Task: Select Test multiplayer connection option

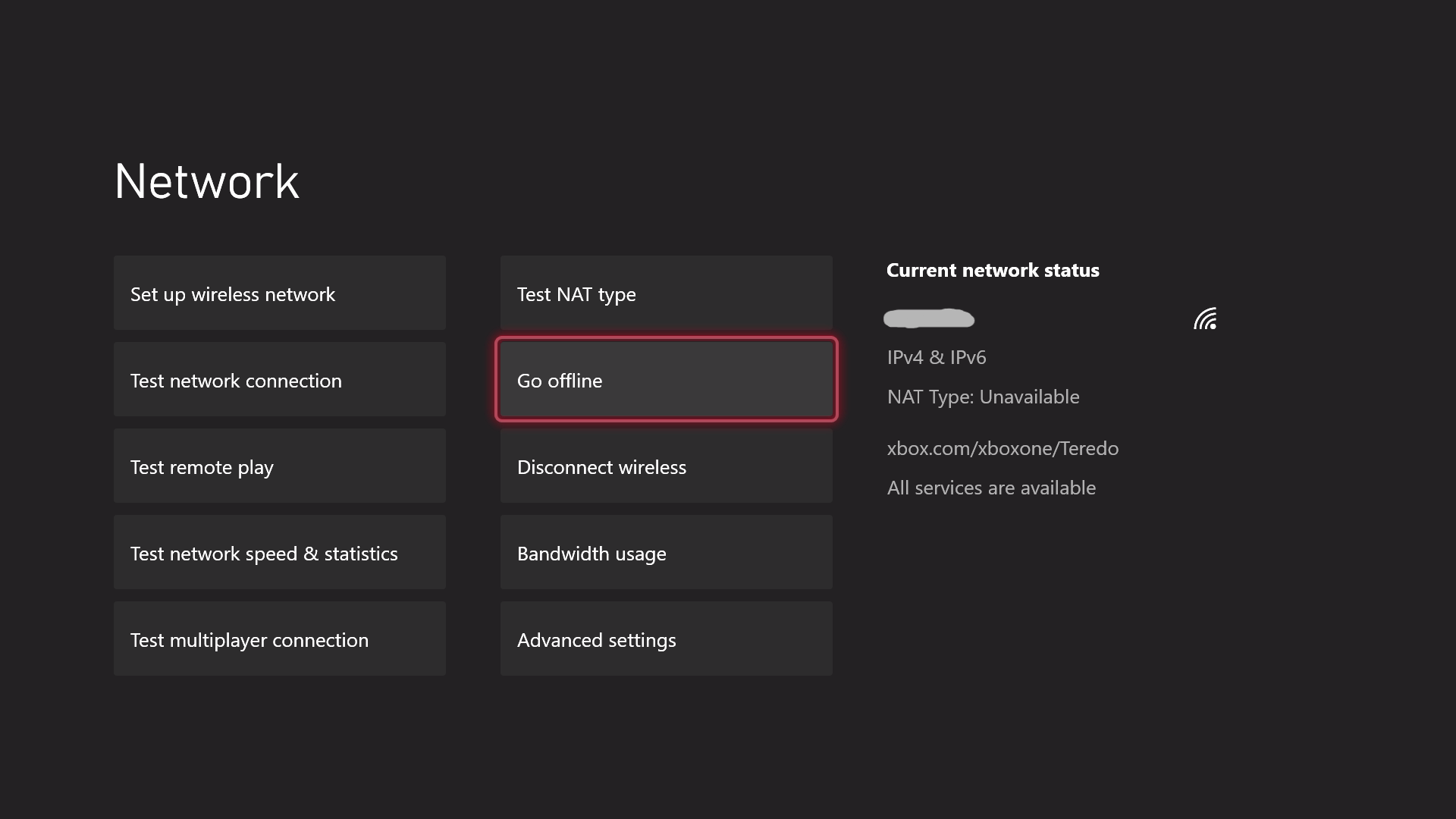Action: (279, 639)
